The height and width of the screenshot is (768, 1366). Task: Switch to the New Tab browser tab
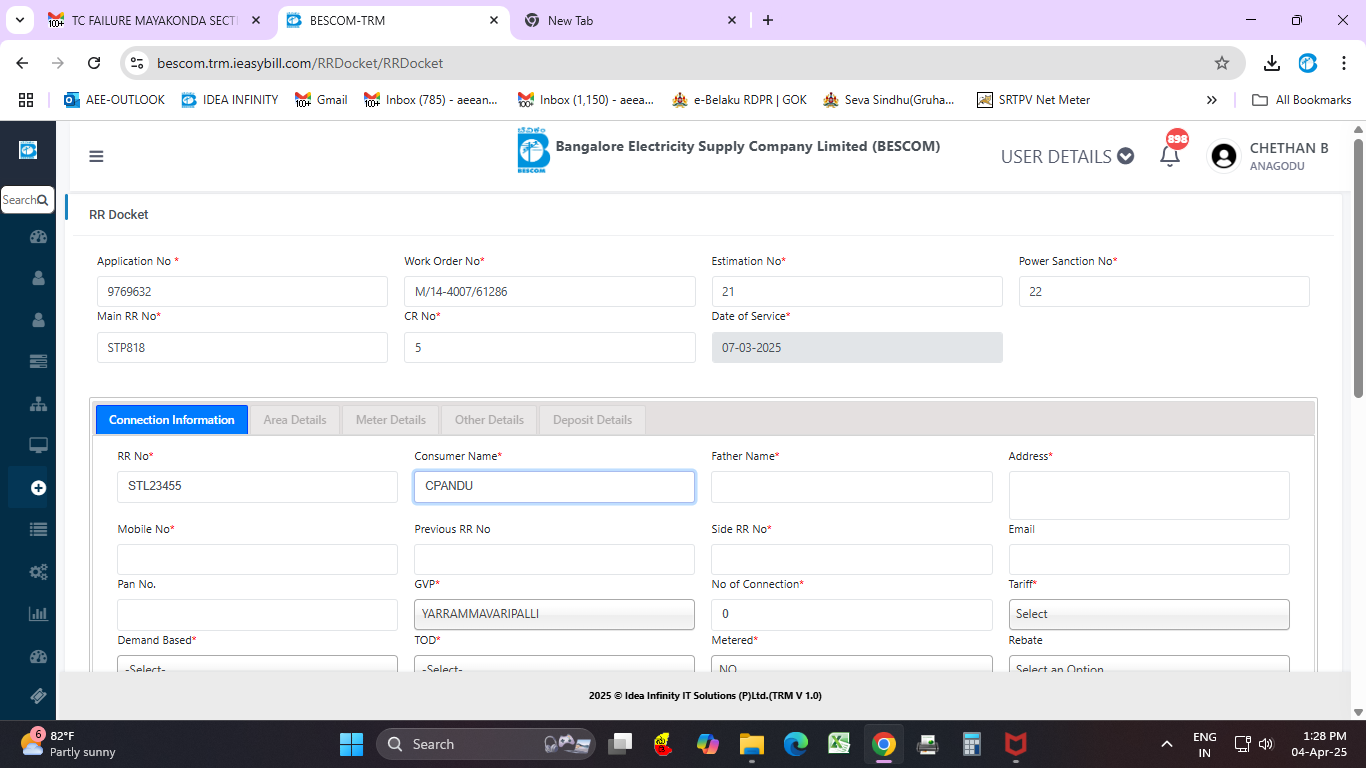tap(630, 20)
